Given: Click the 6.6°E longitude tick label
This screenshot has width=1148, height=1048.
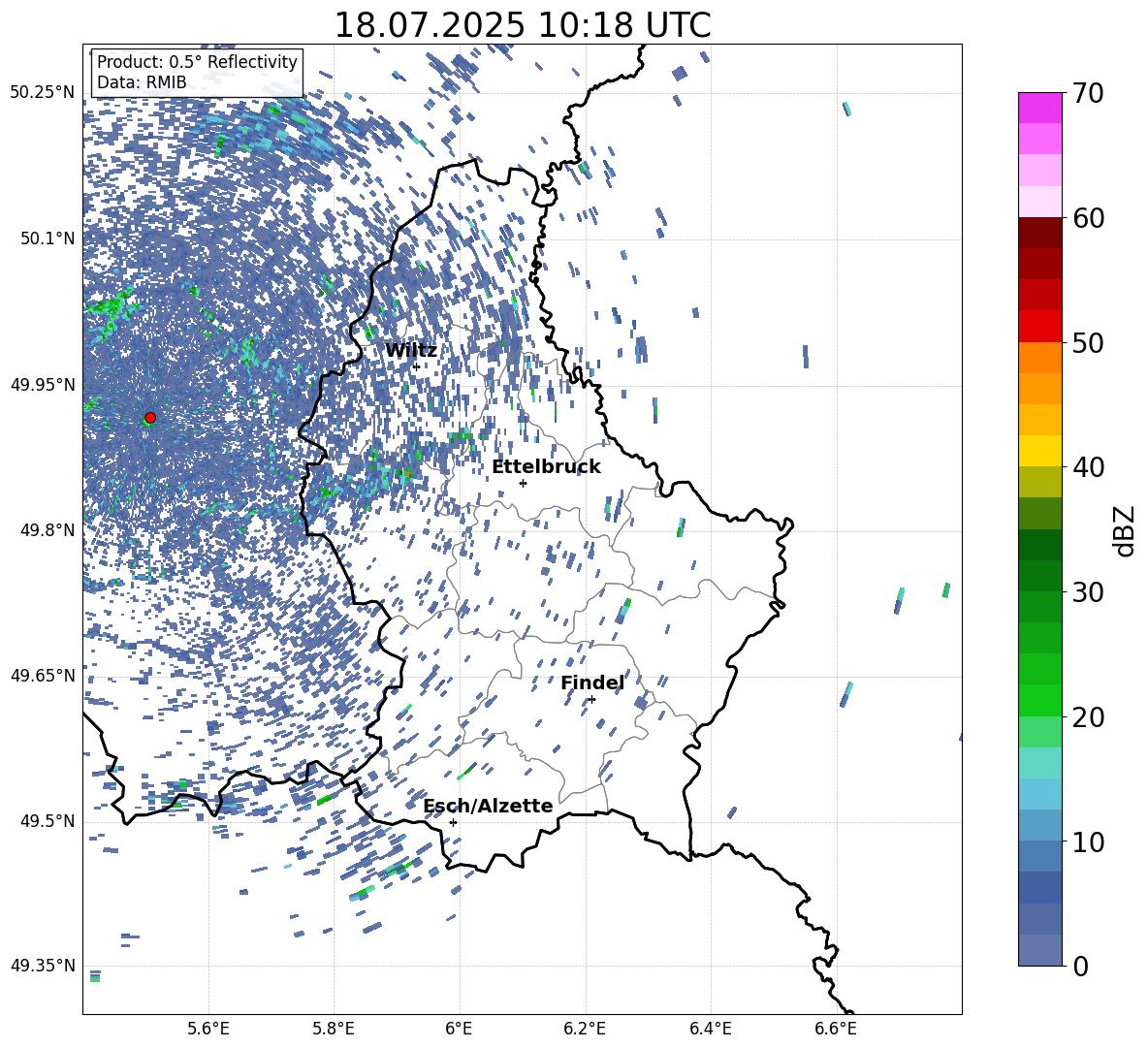Looking at the screenshot, I should point(836,1029).
